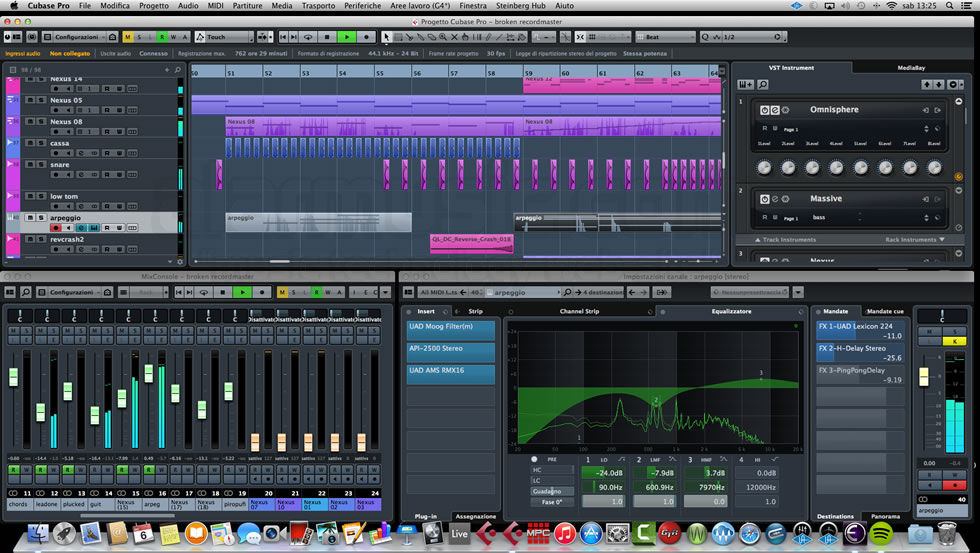Disable record on arpeggio track
This screenshot has height=553, width=980.
[56, 227]
